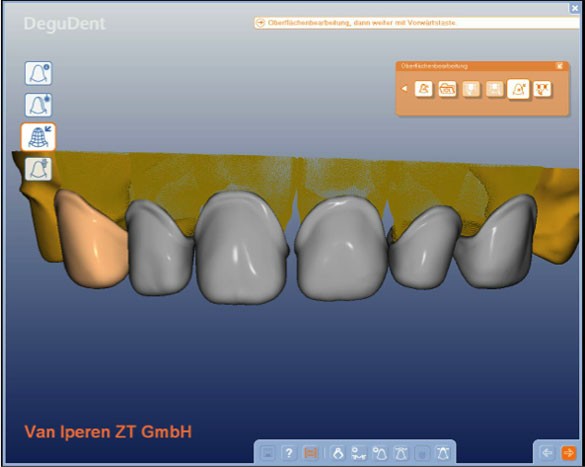Toggle the orange bracket icon in bottom toolbar
Viewport: 585px width, 467px height.
pos(310,453)
